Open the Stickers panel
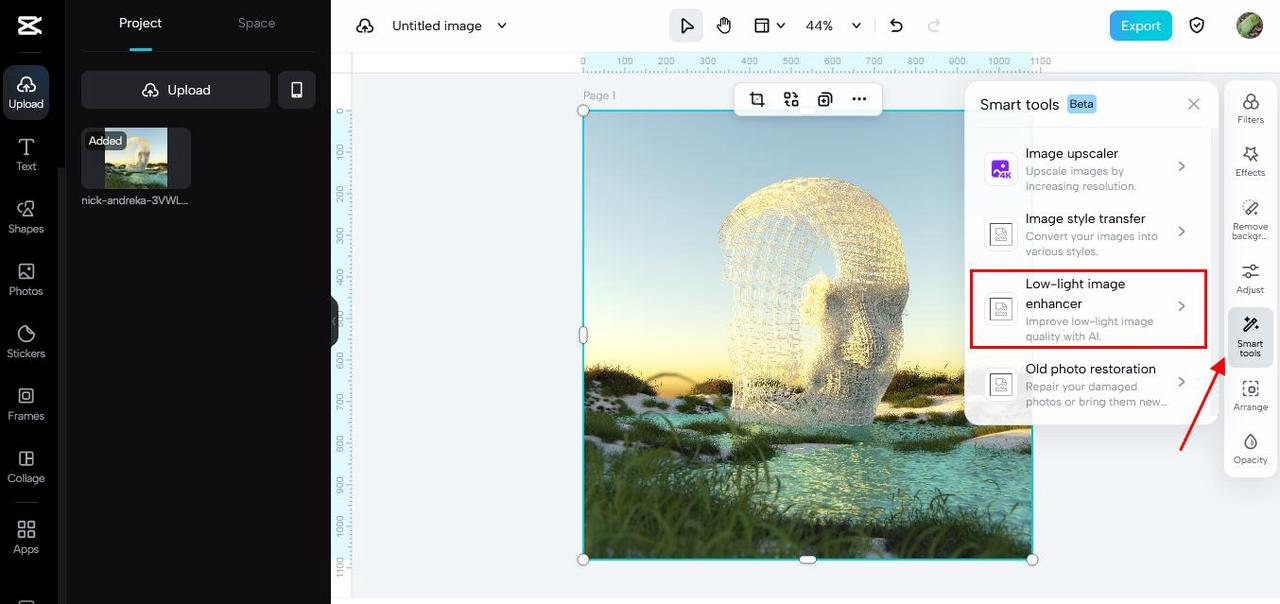 pos(26,342)
